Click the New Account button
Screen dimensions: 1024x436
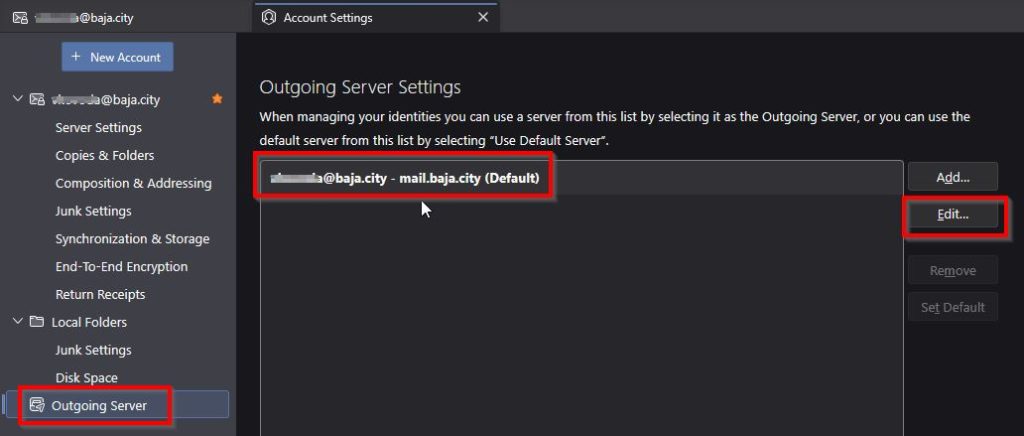(117, 57)
